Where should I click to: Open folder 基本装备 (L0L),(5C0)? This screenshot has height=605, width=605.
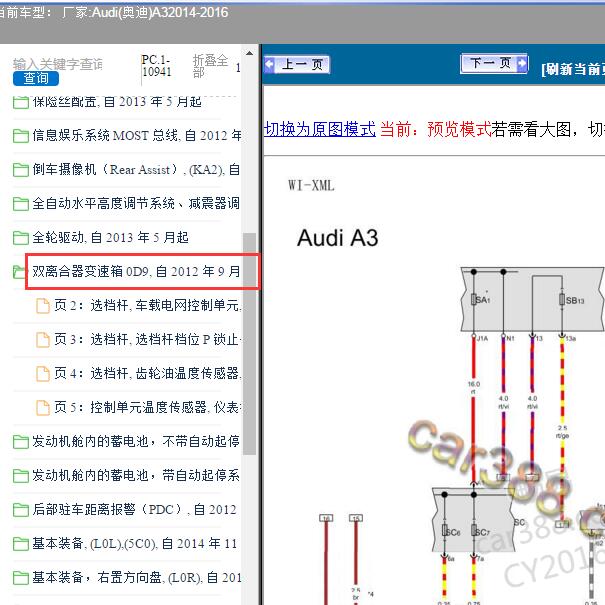point(134,543)
